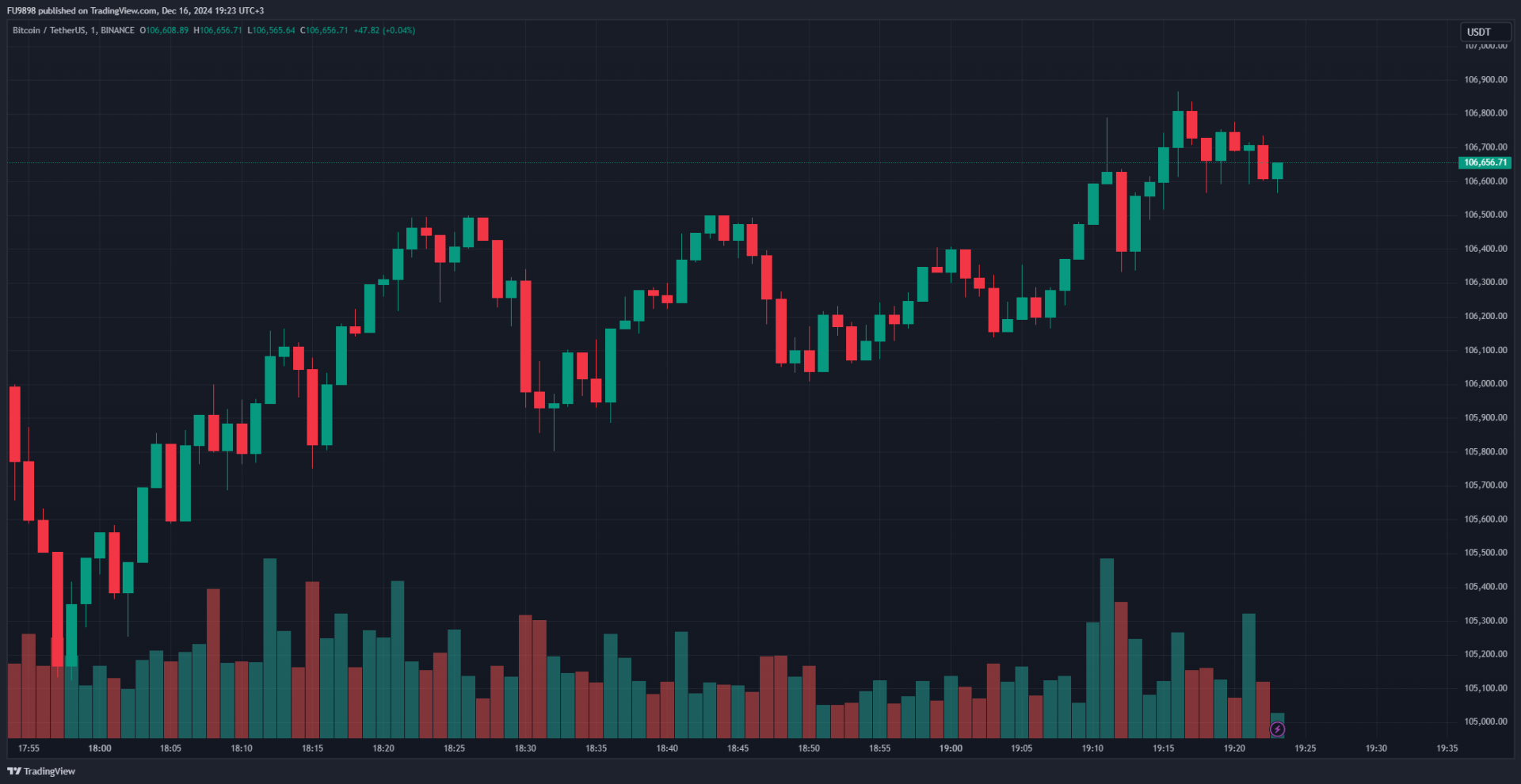Click the most recent rightmost candlestick

pyautogui.click(x=1277, y=171)
